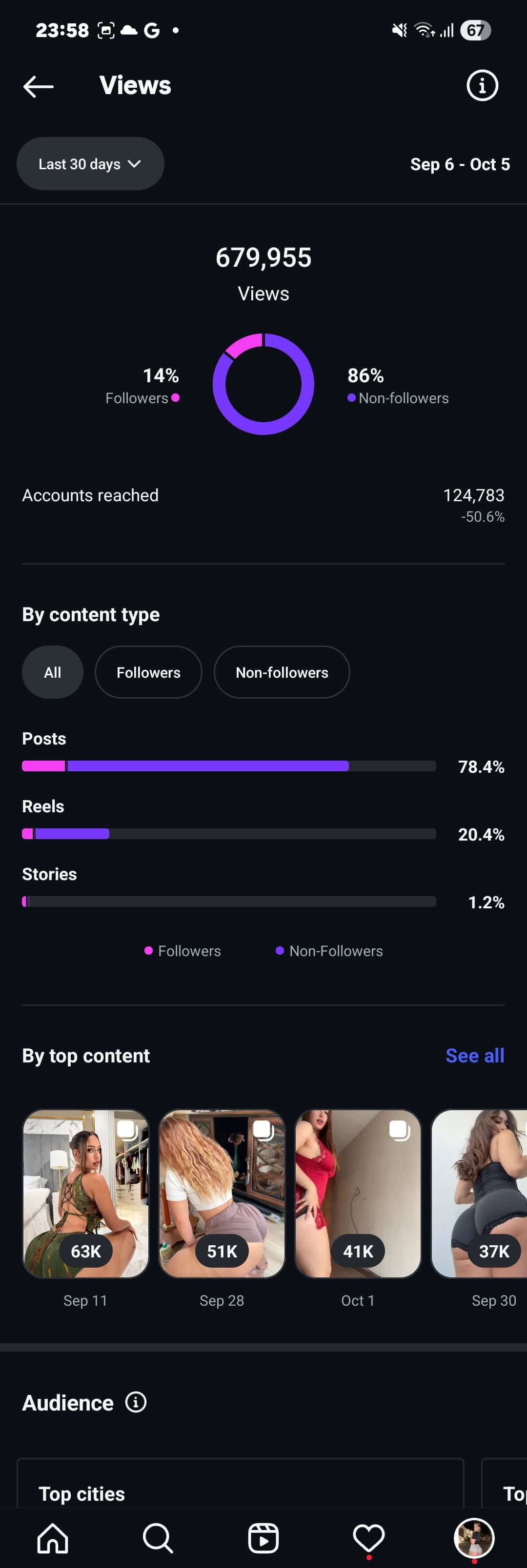The width and height of the screenshot is (527, 1568).
Task: Open the Search magnifier icon
Action: click(158, 1538)
